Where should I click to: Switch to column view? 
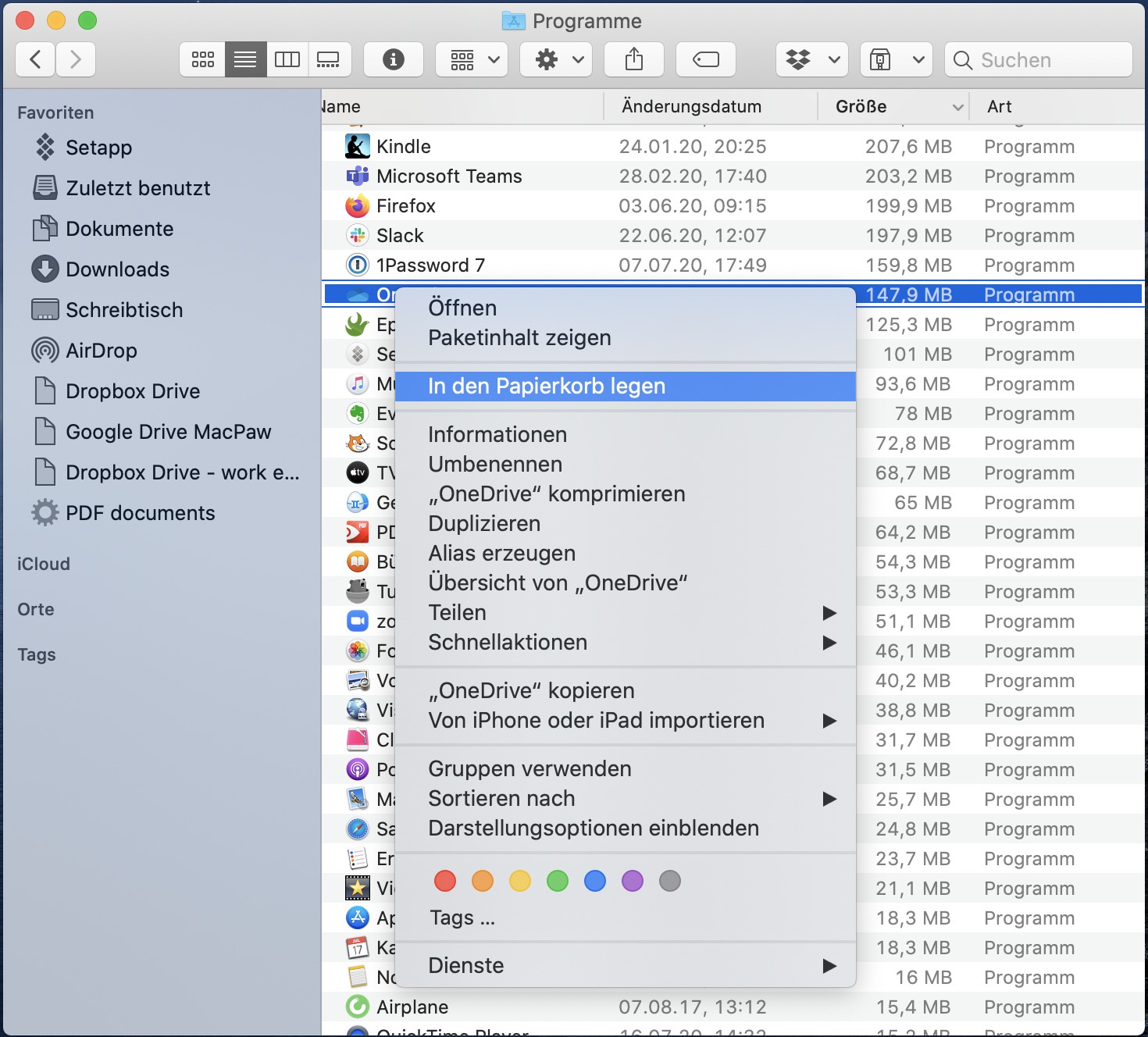click(287, 59)
